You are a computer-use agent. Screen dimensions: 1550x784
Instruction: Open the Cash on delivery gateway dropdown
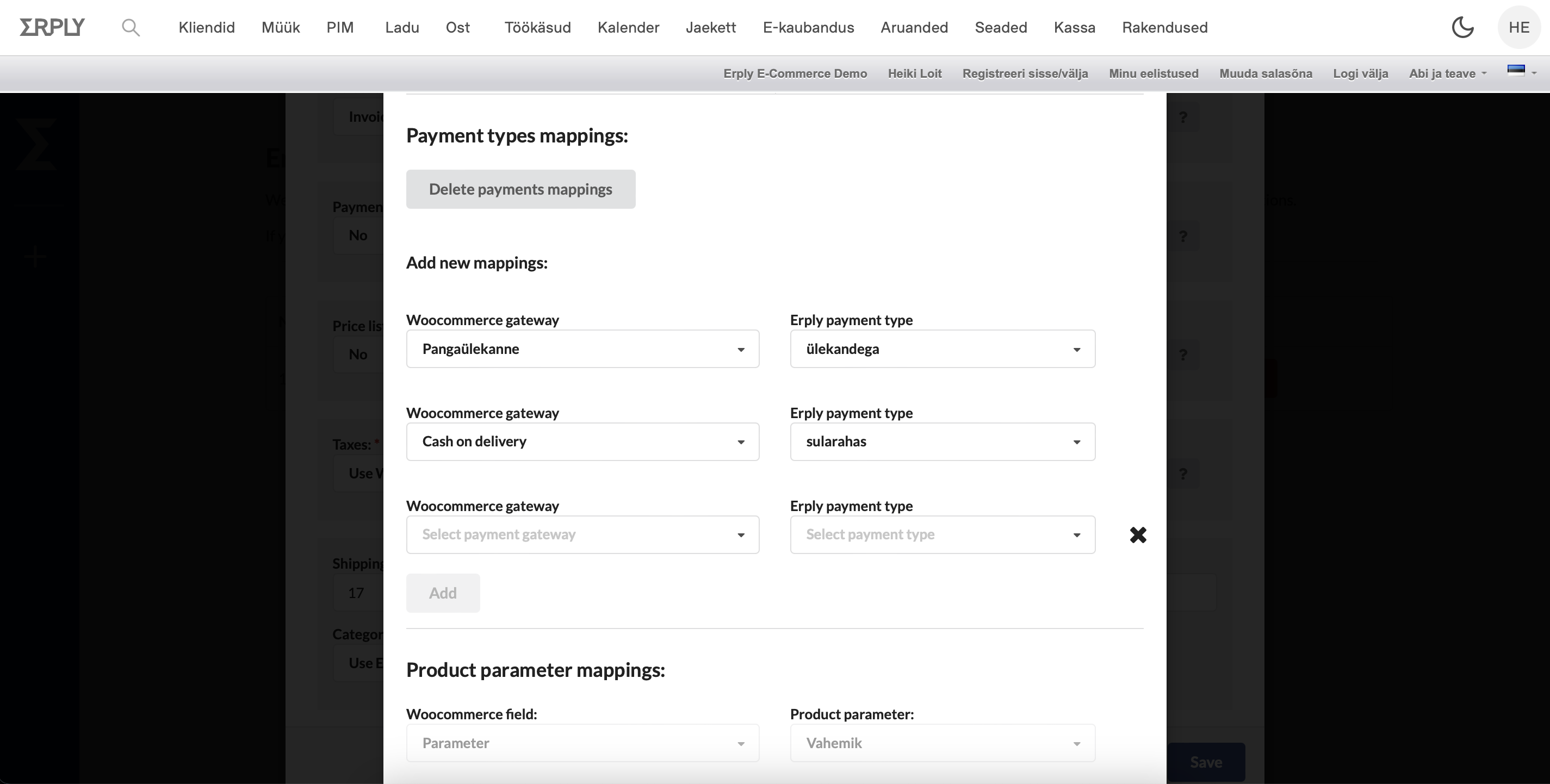click(x=582, y=441)
